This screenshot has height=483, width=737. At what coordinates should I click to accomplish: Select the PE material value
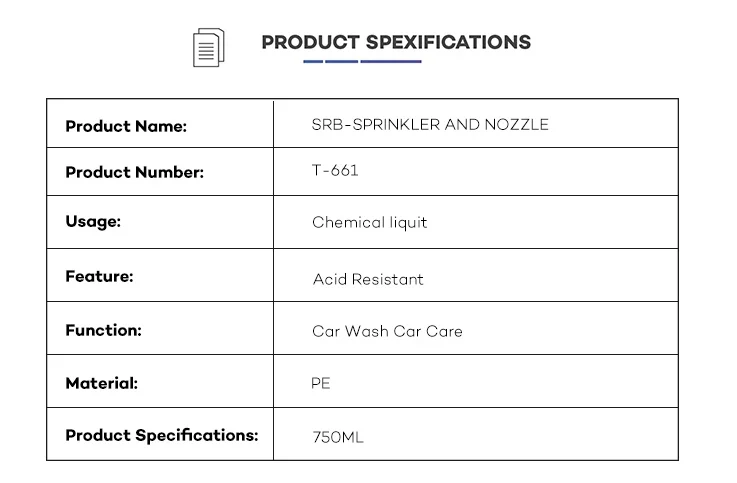coord(321,383)
